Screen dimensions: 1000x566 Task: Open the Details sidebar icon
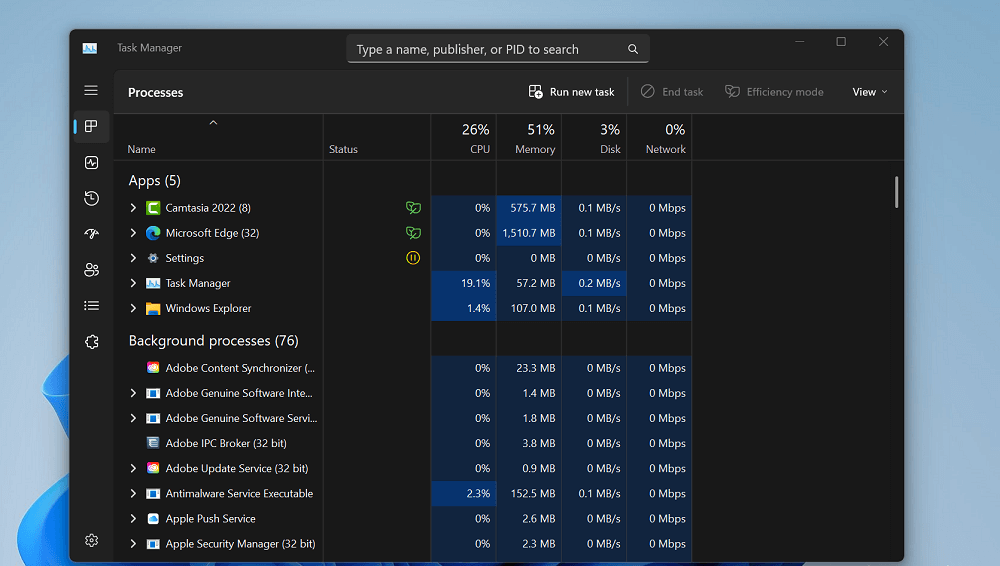91,306
